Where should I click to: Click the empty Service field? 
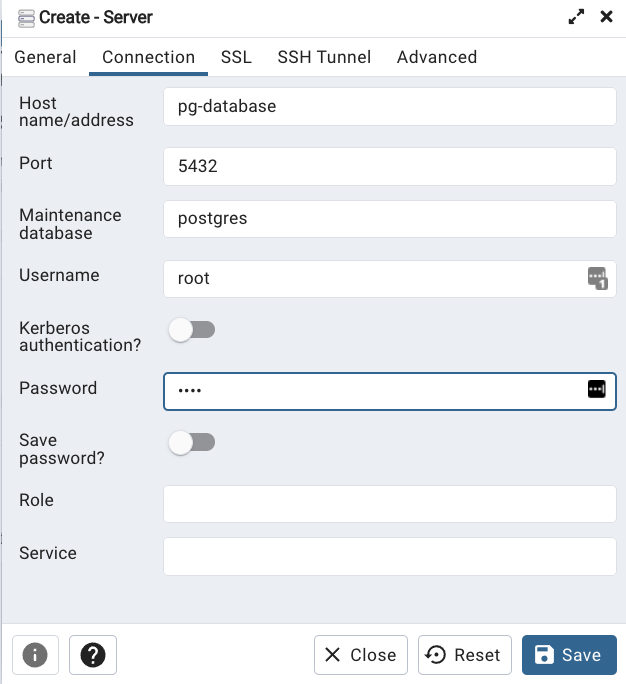click(x=390, y=556)
